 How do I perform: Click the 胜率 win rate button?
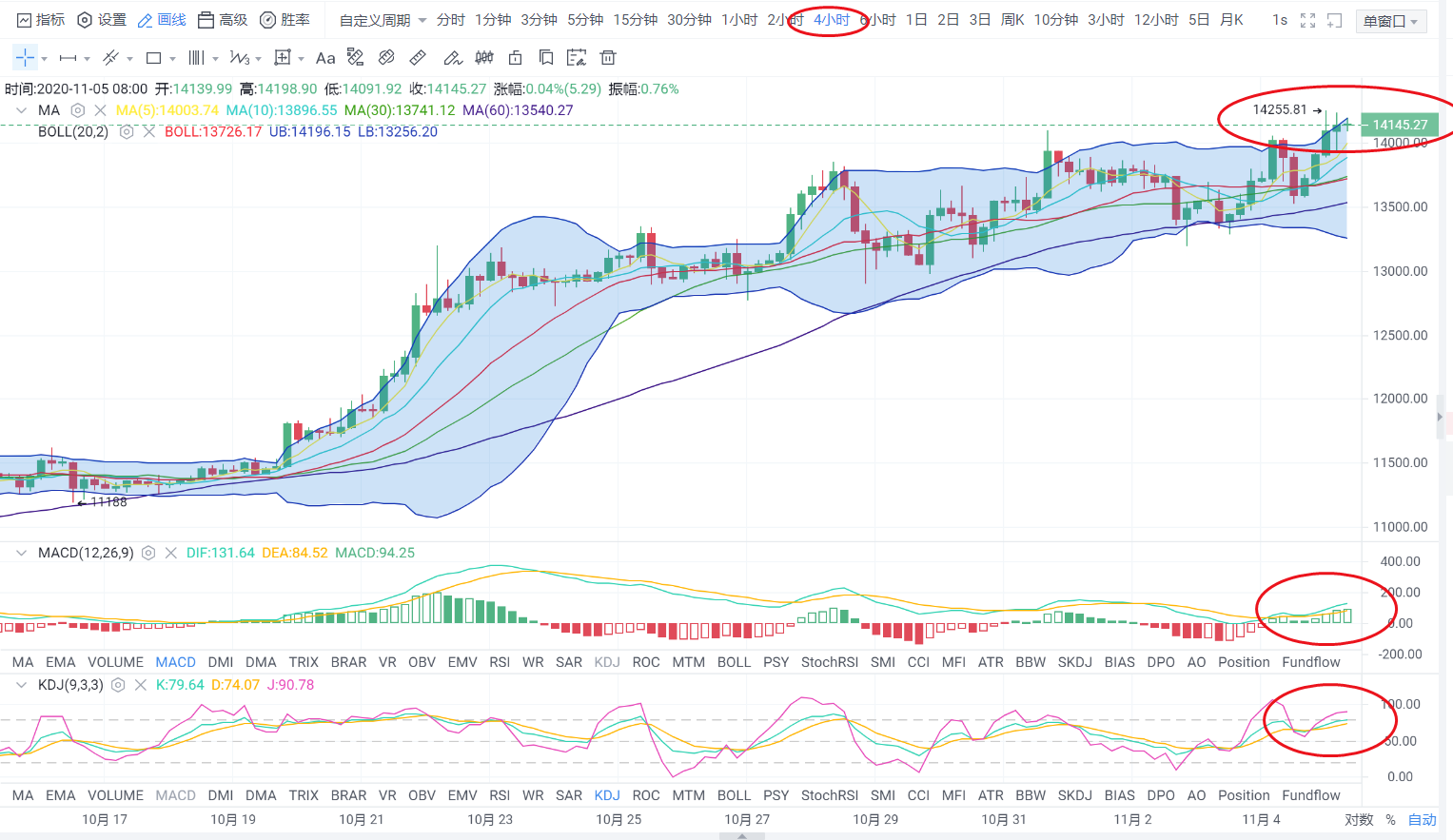click(x=285, y=20)
